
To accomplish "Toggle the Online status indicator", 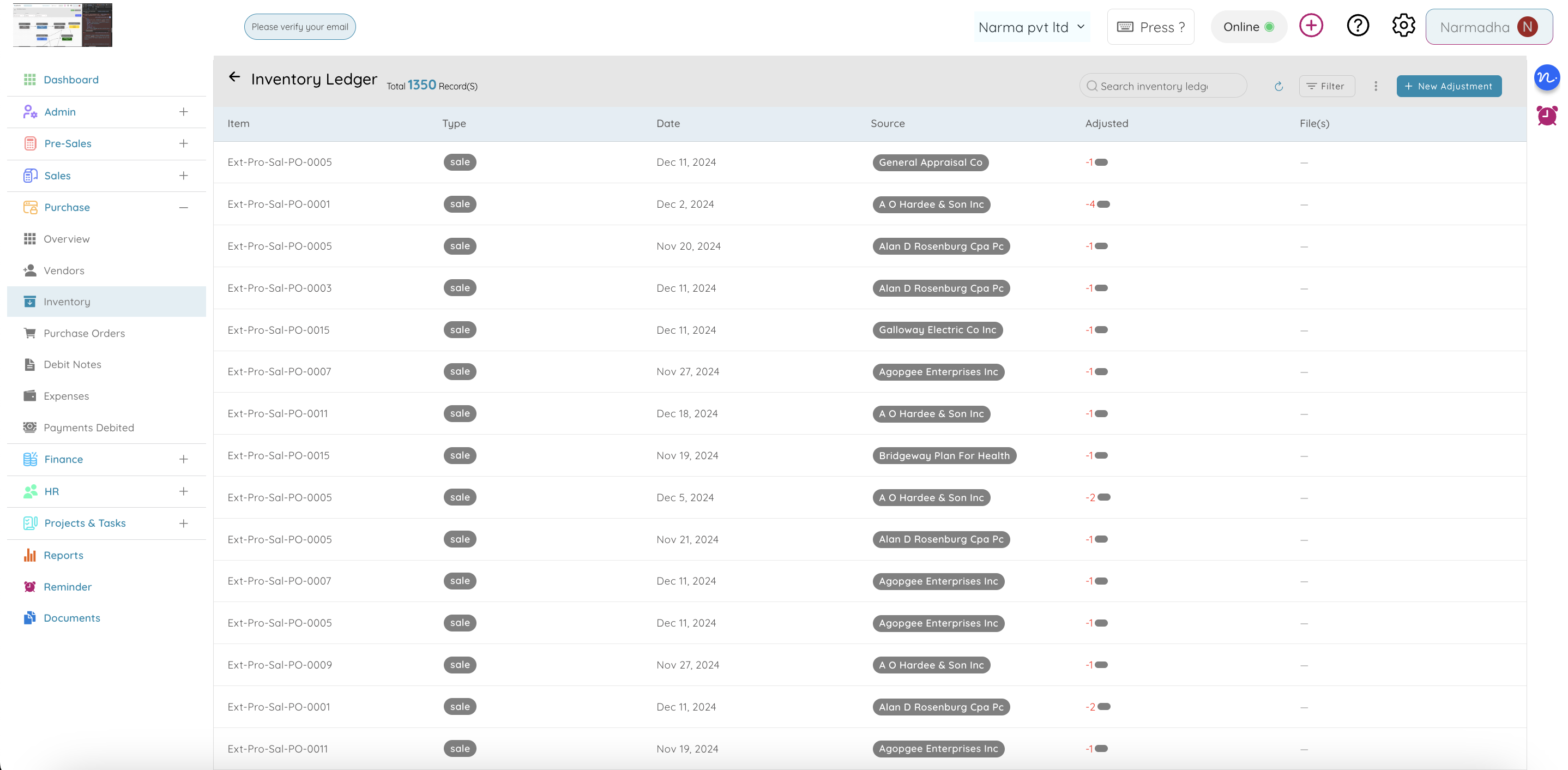I will [x=1249, y=26].
